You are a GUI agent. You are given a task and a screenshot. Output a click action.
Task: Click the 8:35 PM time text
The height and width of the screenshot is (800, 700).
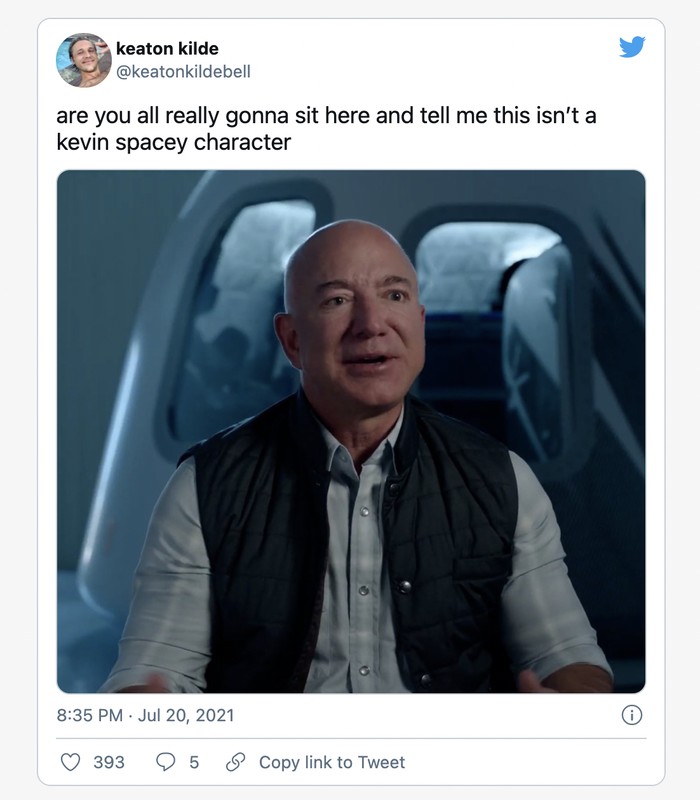(90, 715)
